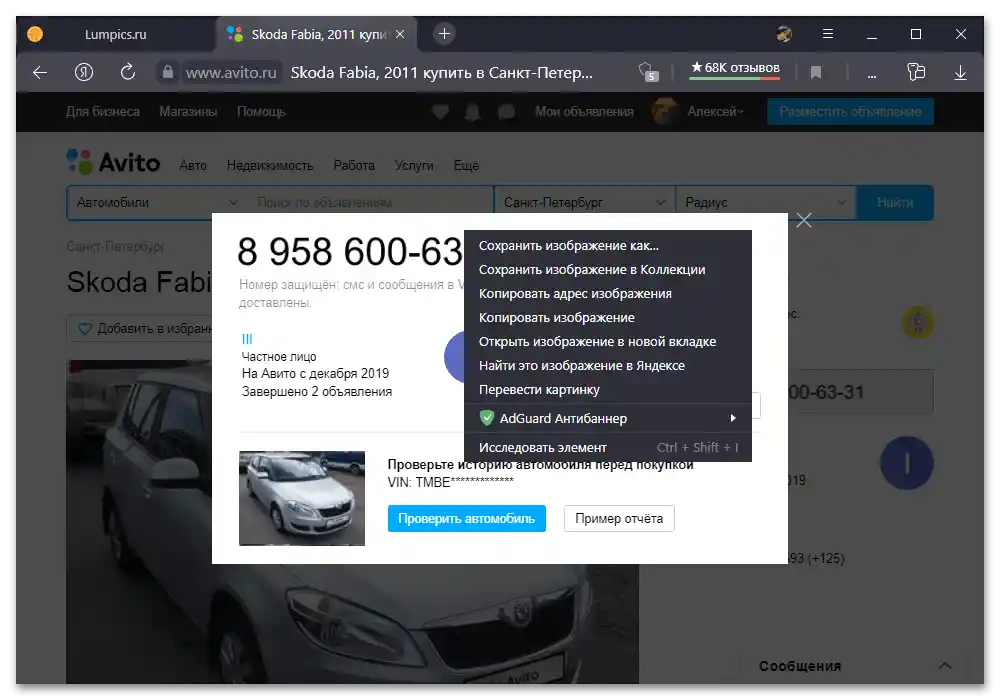Click the 'Найти' search button

tap(895, 203)
